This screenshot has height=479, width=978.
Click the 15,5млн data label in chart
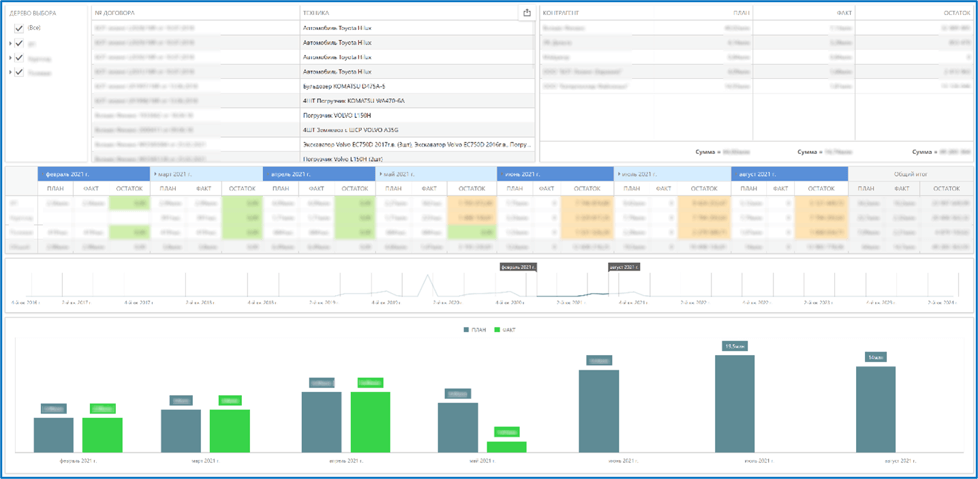[x=734, y=346]
